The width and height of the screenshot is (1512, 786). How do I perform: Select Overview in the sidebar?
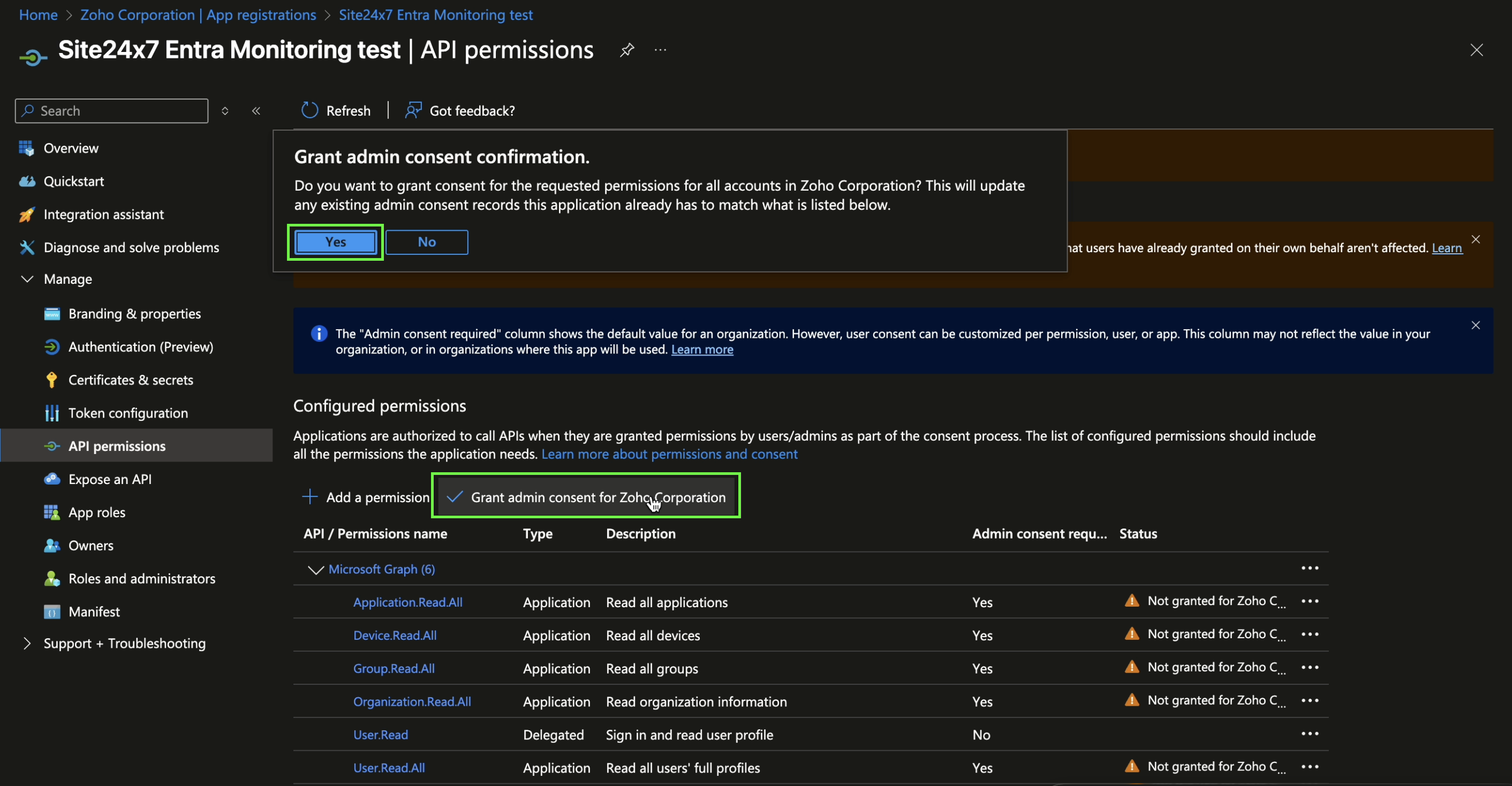[71, 148]
